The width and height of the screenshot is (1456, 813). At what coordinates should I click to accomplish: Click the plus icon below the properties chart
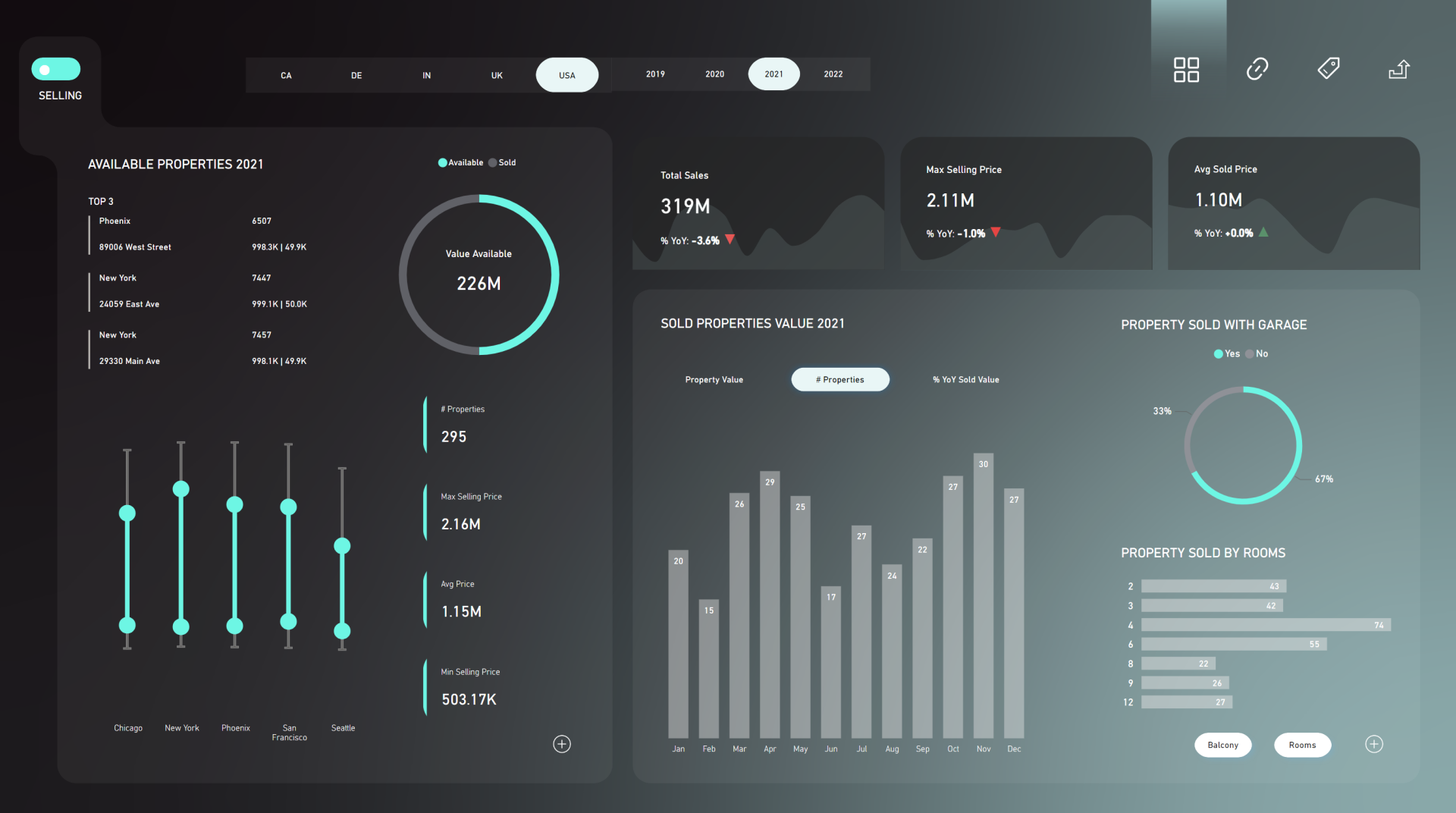(x=562, y=744)
